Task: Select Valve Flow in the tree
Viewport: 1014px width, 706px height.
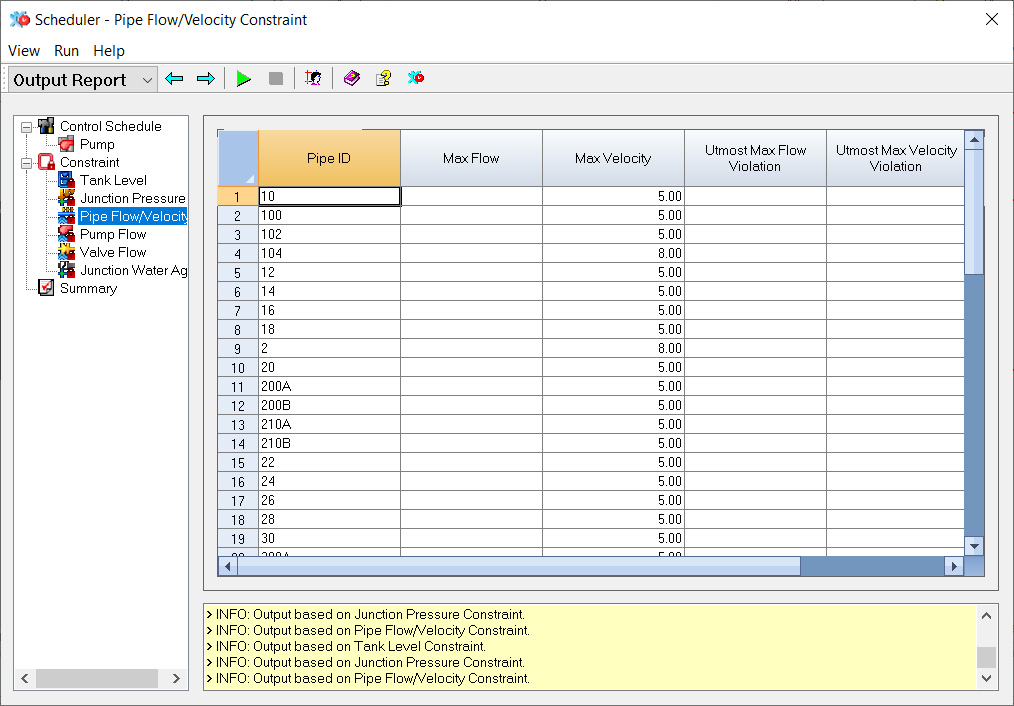Action: (x=113, y=252)
